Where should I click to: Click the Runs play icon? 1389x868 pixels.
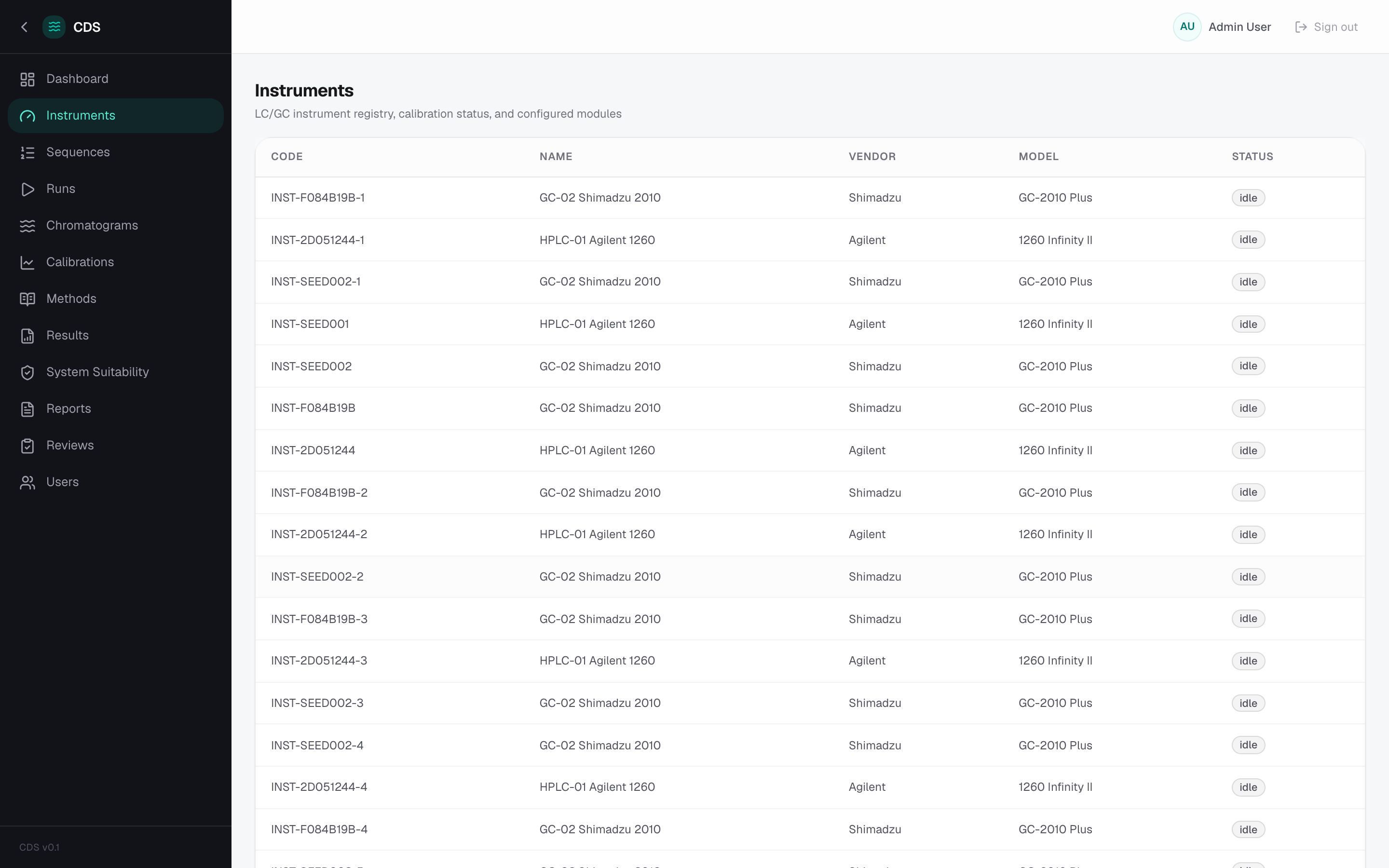(27, 190)
